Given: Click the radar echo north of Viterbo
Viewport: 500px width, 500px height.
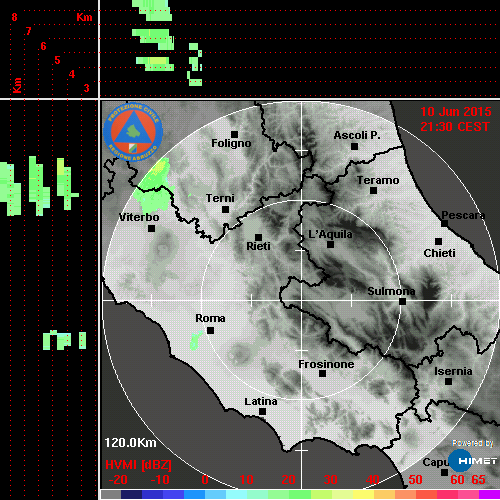Looking at the screenshot, I should 153,187.
